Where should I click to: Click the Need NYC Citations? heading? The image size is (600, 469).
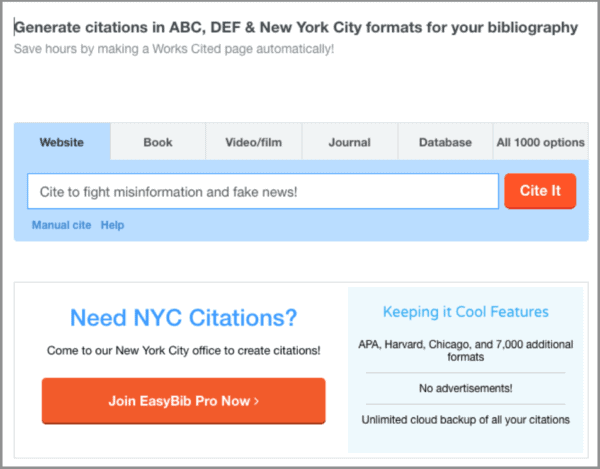click(x=184, y=318)
